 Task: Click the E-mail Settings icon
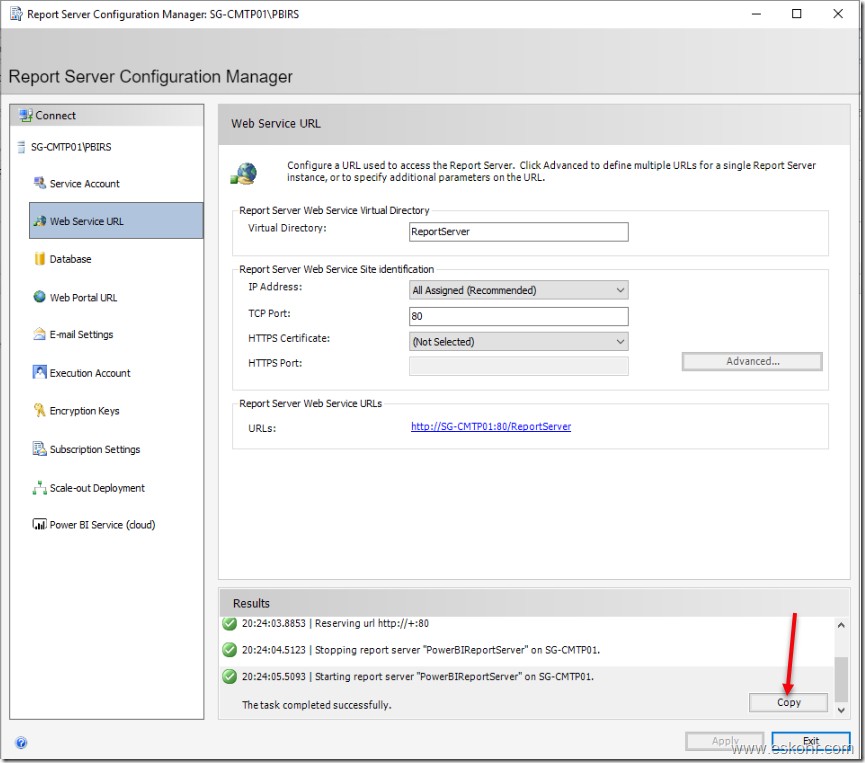(40, 335)
